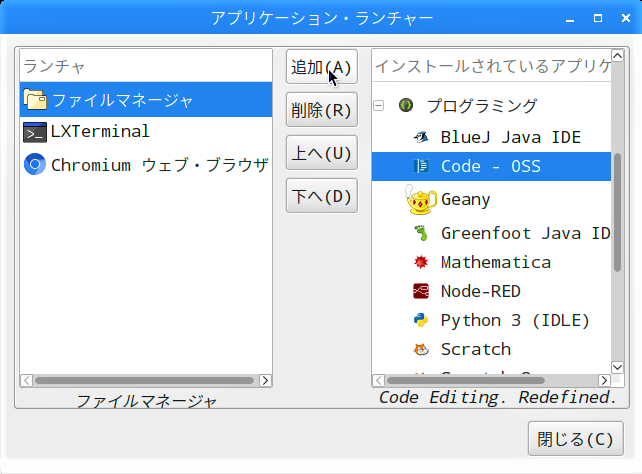Image resolution: width=642 pixels, height=474 pixels.
Task: Select Geany application entry
Action: click(x=491, y=200)
